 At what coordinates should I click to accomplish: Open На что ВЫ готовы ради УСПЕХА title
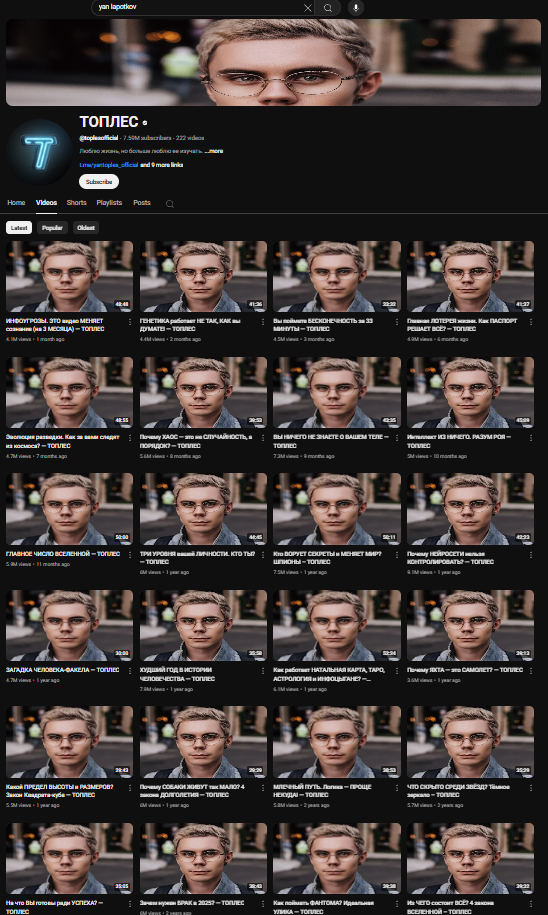[55, 907]
